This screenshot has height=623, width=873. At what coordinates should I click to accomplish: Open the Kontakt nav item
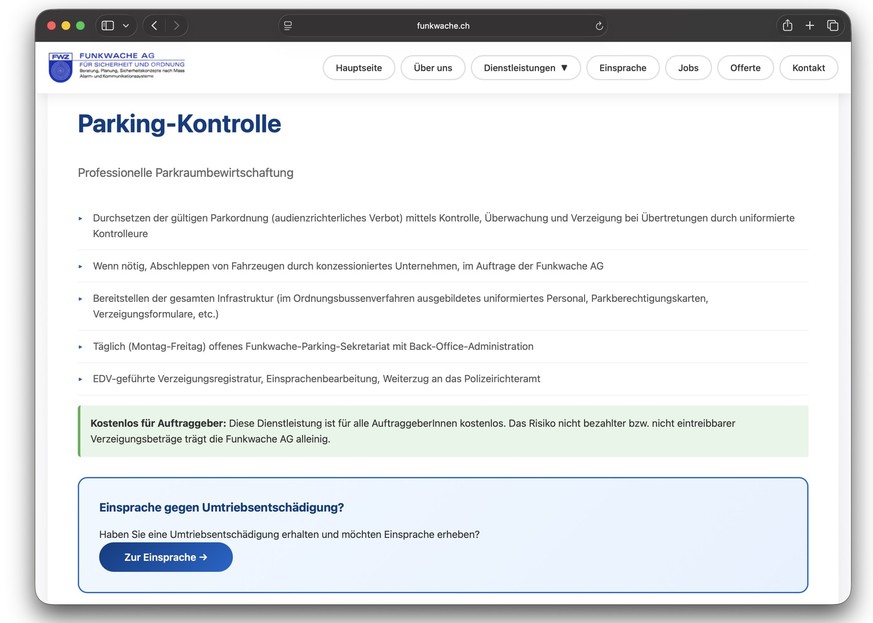click(808, 68)
